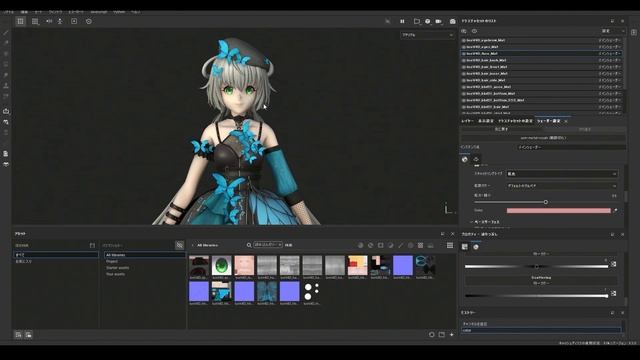Open the ファイル menu
This screenshot has width=640, height=360.
click(8, 12)
